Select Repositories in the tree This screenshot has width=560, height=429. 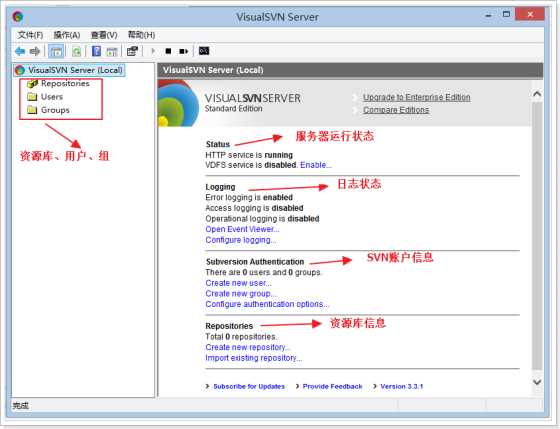pyautogui.click(x=65, y=84)
